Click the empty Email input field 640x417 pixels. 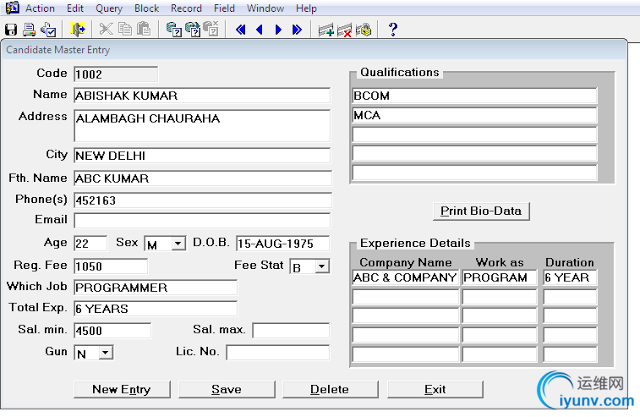(x=201, y=220)
